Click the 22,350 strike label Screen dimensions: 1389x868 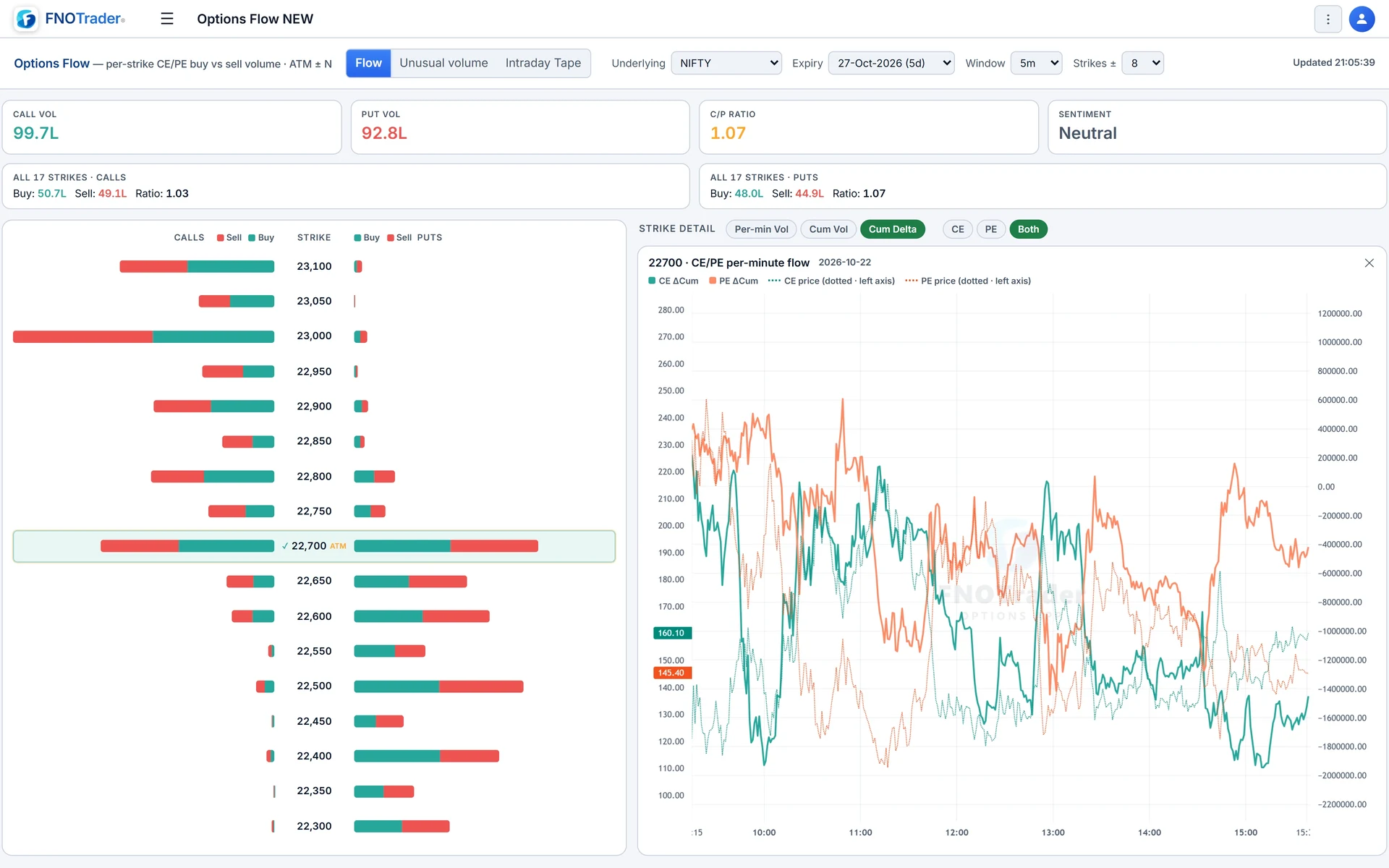(314, 791)
